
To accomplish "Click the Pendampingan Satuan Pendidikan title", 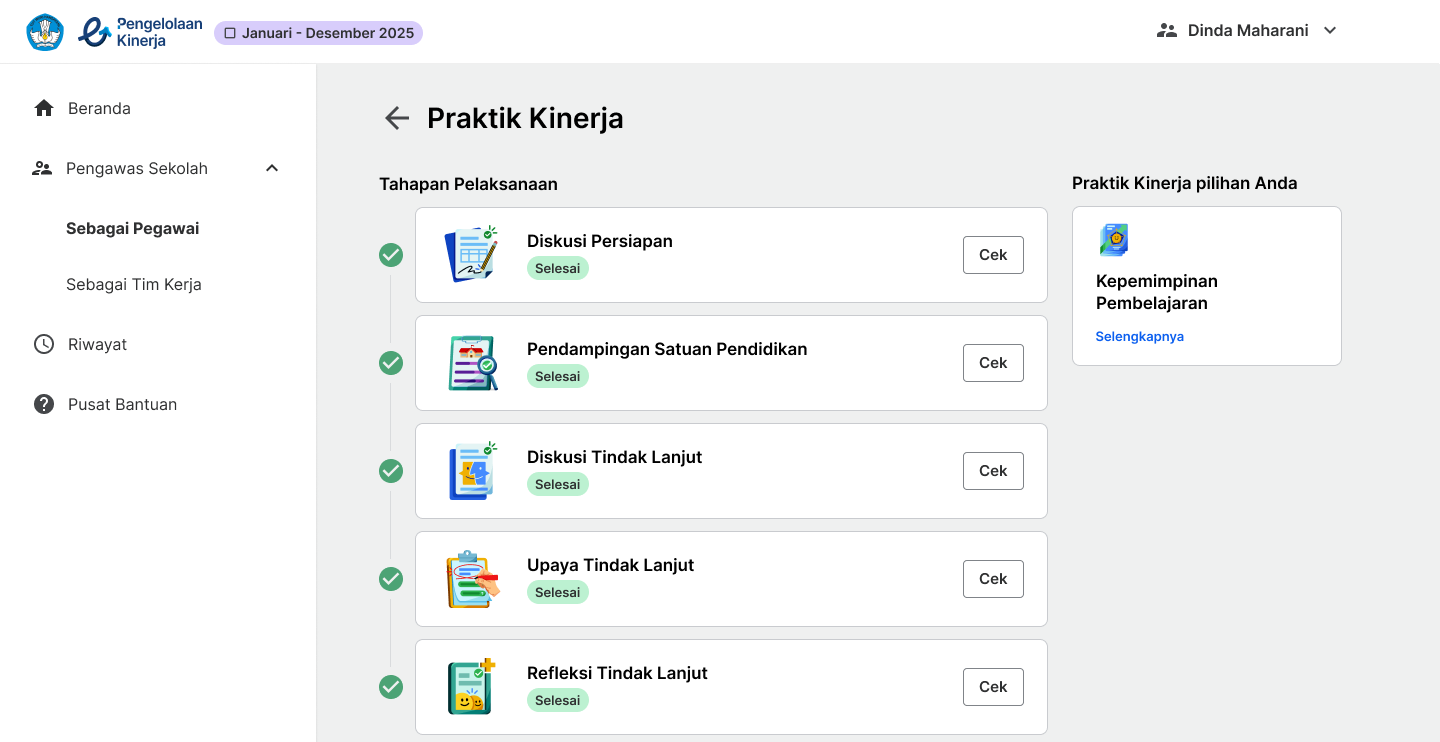I will pos(667,349).
